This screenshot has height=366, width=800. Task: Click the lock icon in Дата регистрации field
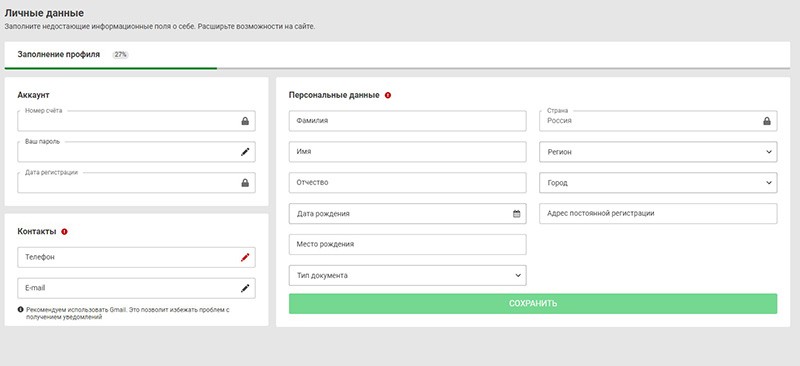pos(245,183)
